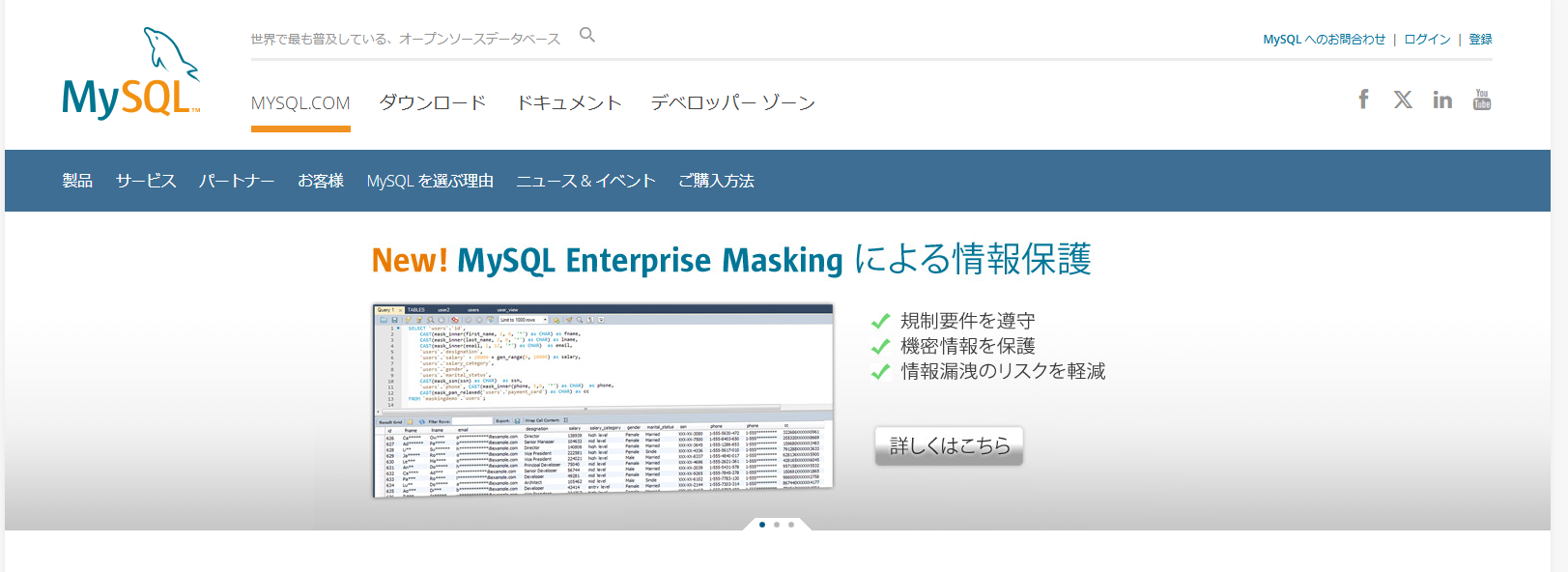Open the X (Twitter) social icon
Image resolution: width=1568 pixels, height=572 pixels.
click(x=1403, y=100)
